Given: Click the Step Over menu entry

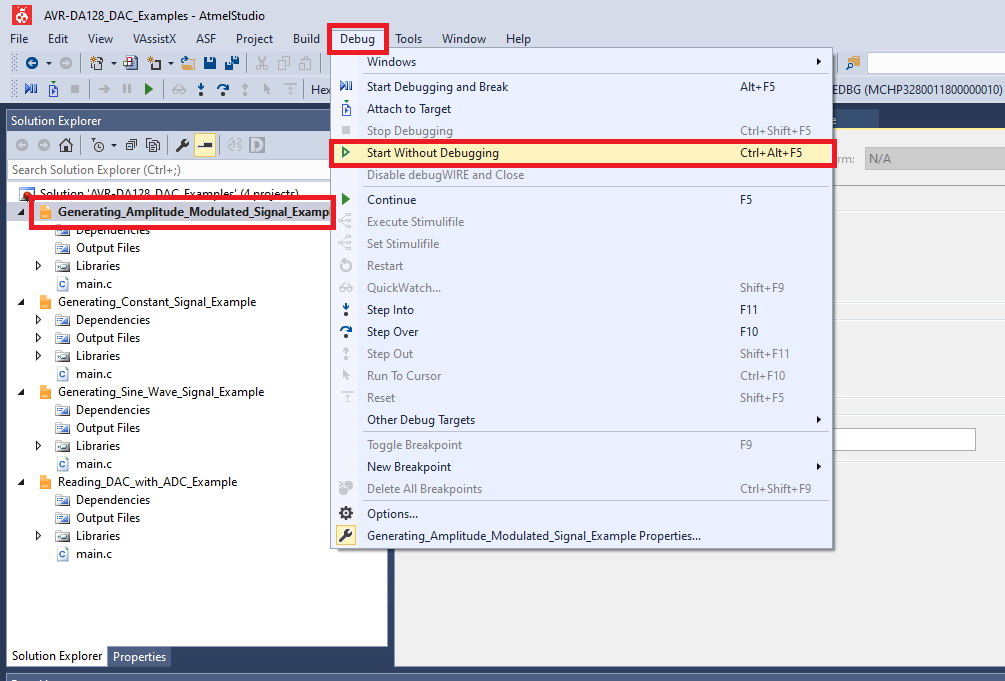Looking at the screenshot, I should click(x=581, y=332).
